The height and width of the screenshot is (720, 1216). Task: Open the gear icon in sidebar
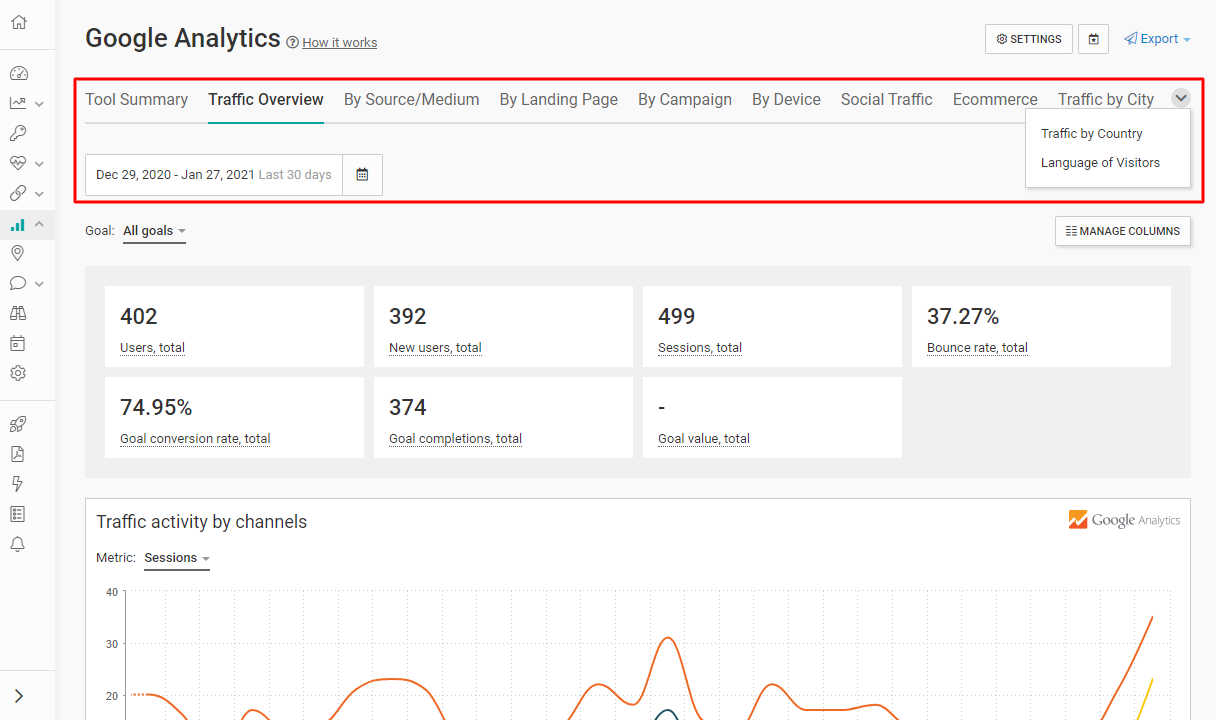pyautogui.click(x=18, y=373)
